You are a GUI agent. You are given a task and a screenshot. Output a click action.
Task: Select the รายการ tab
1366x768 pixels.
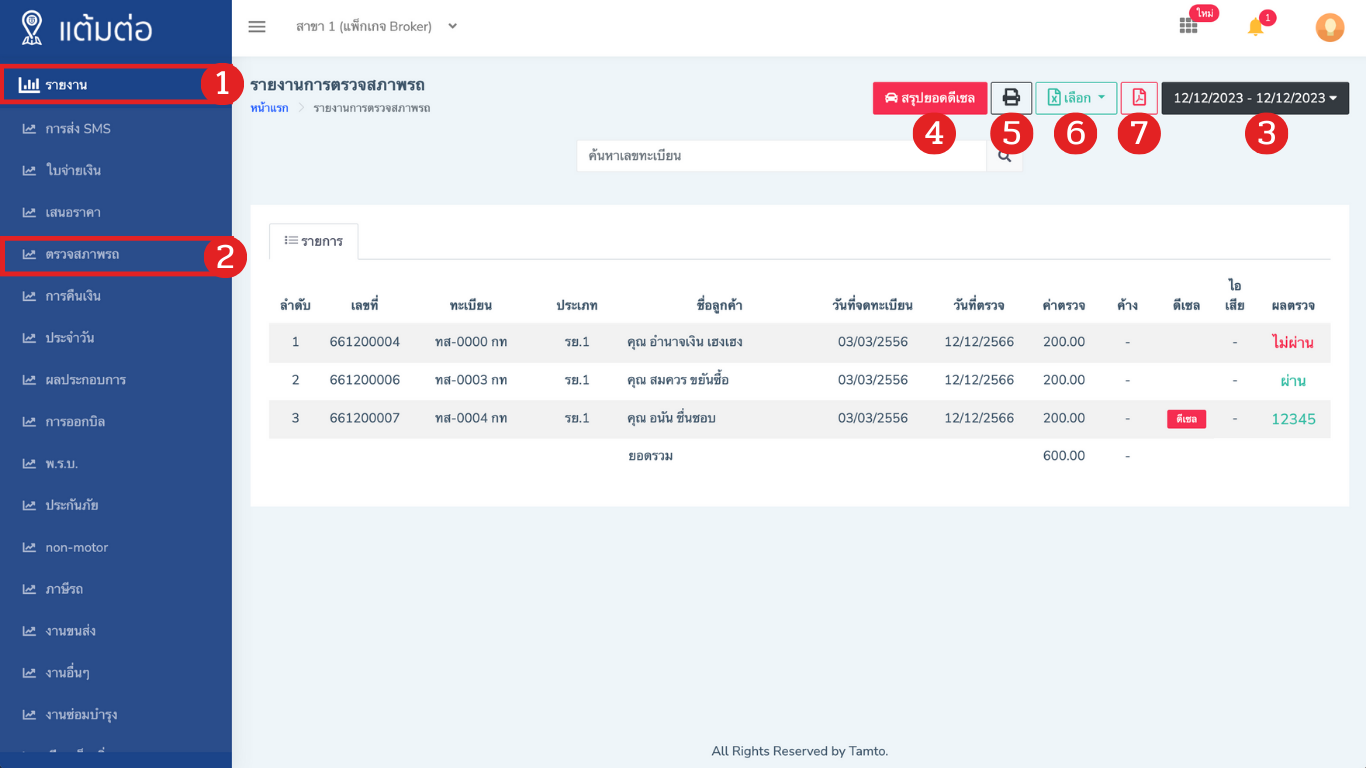pos(314,241)
